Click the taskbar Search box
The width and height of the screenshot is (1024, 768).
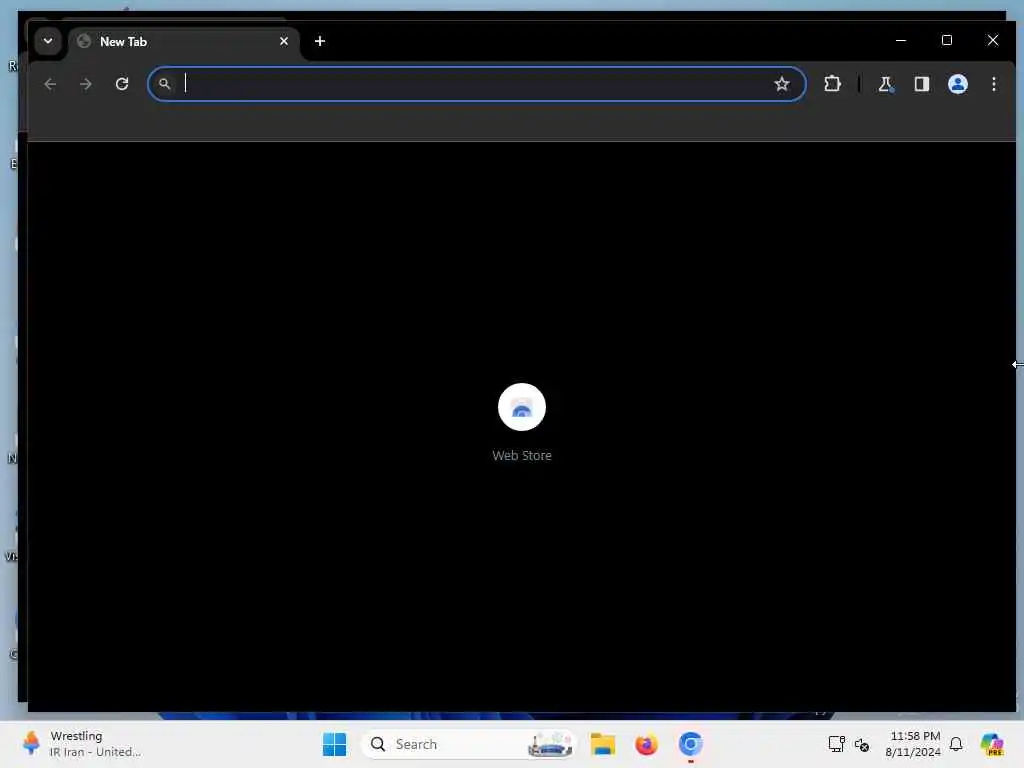coord(469,744)
